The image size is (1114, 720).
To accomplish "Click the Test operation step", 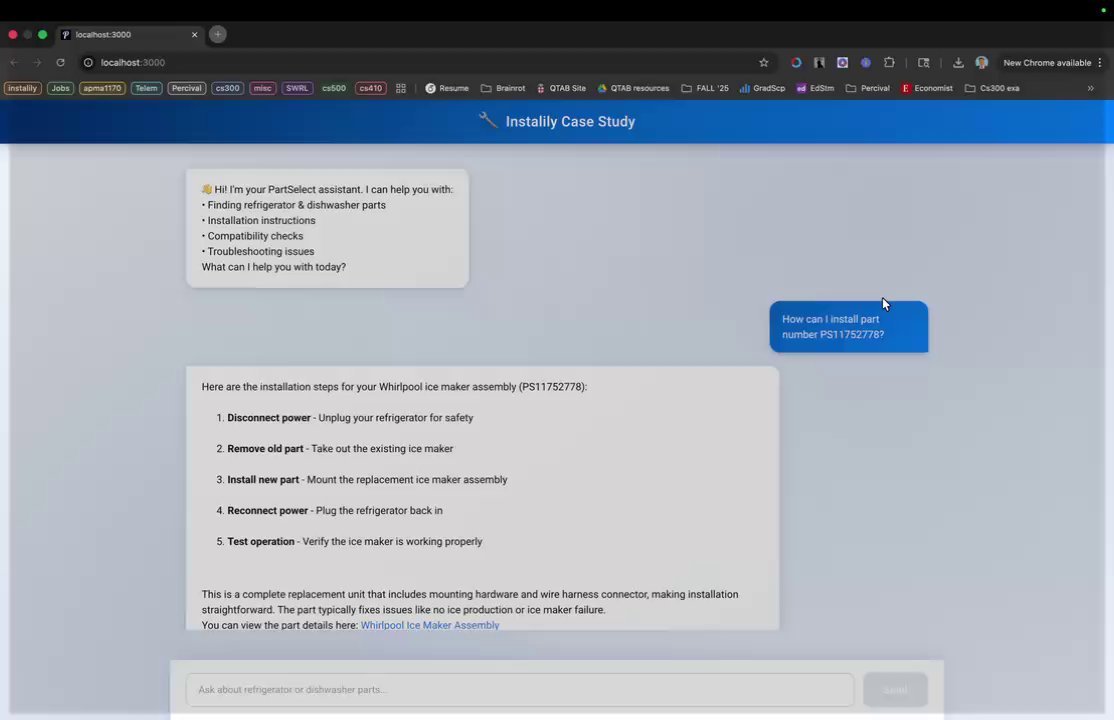I will point(355,542).
